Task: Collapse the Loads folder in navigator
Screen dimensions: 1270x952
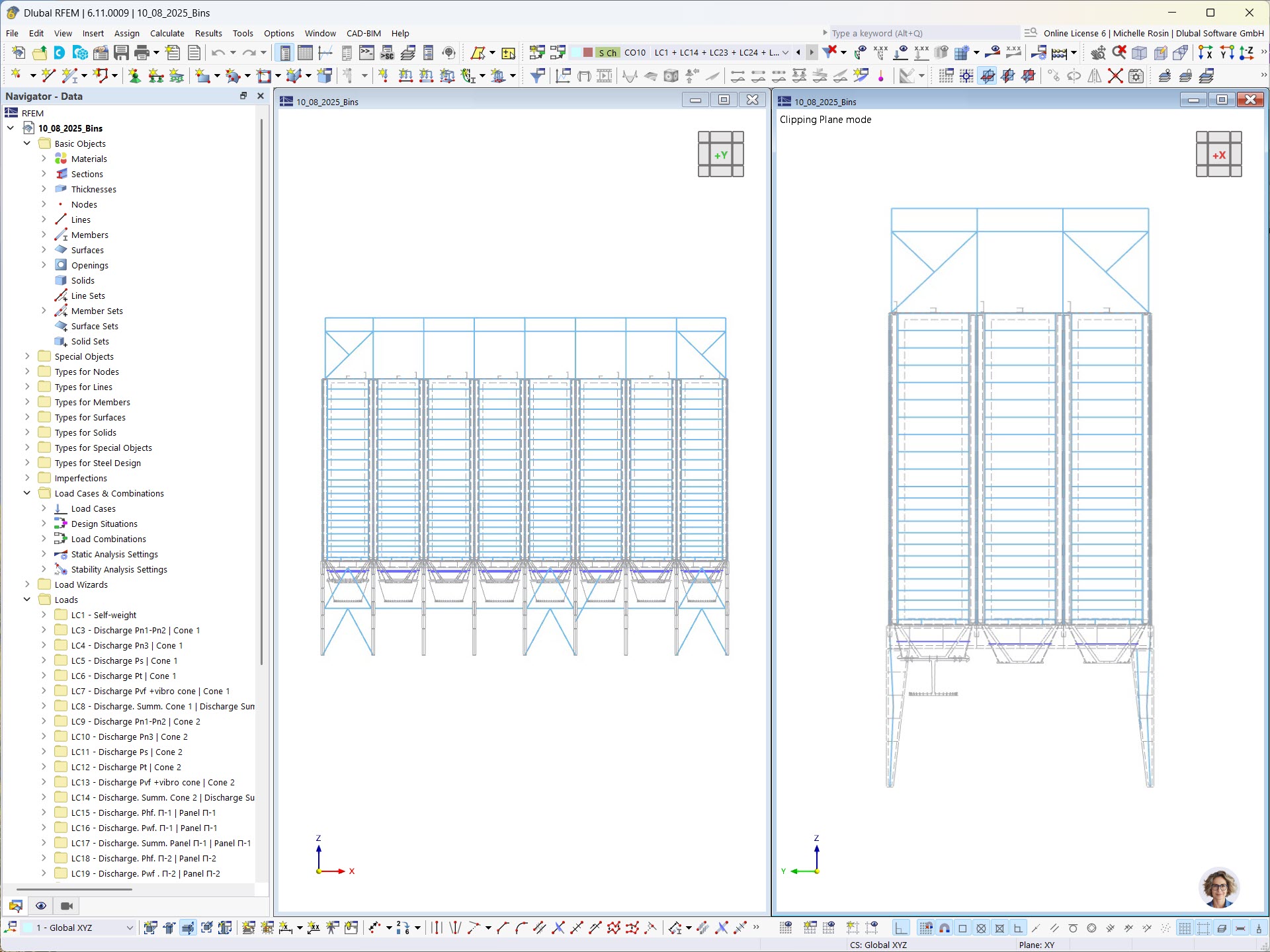Action: [27, 600]
